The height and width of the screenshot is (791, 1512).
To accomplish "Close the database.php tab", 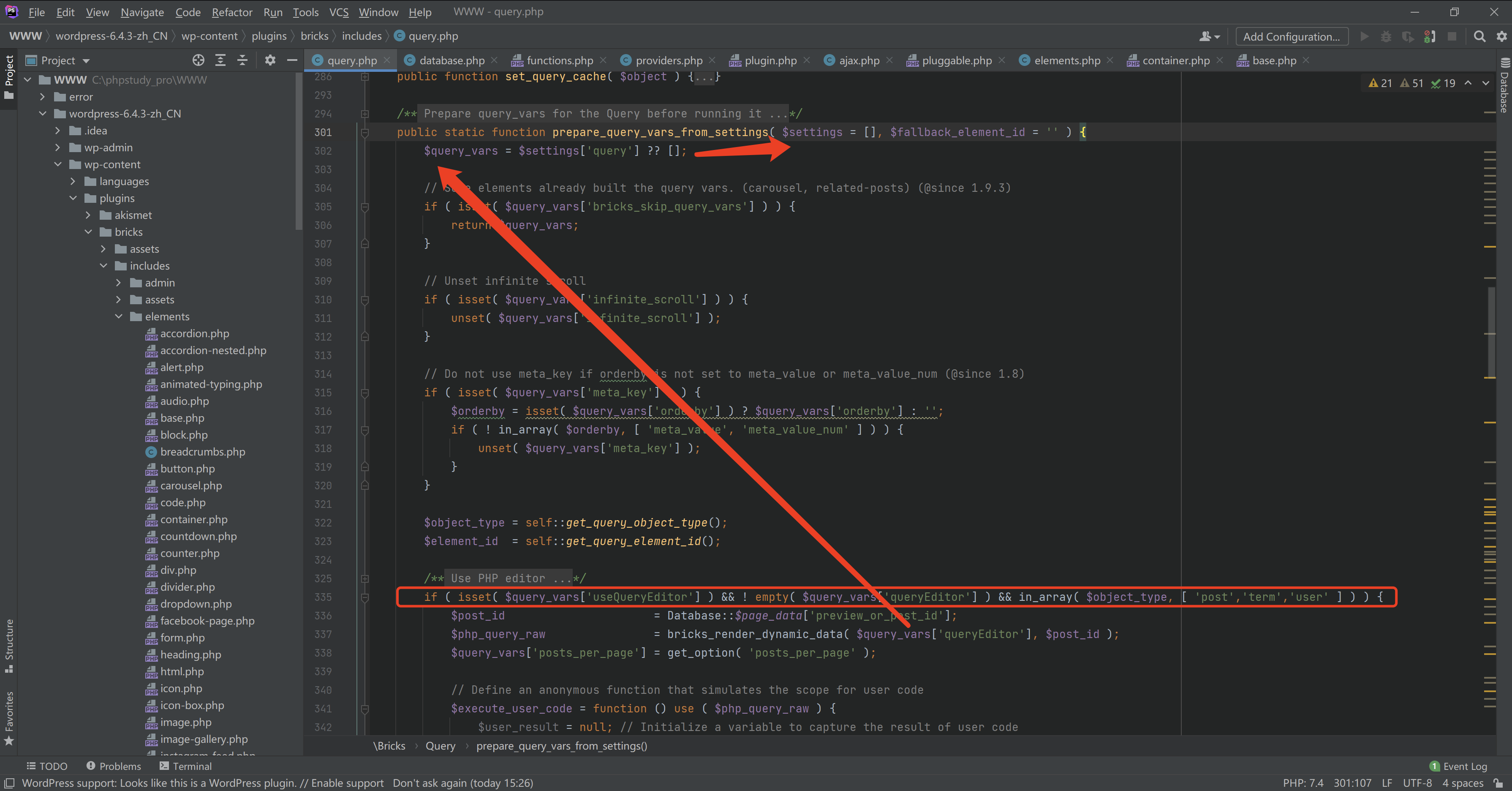I will pos(494,60).
